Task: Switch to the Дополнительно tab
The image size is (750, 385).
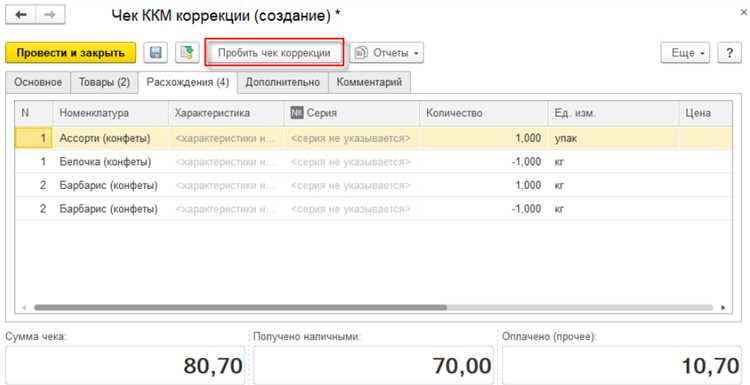Action: pyautogui.click(x=283, y=82)
